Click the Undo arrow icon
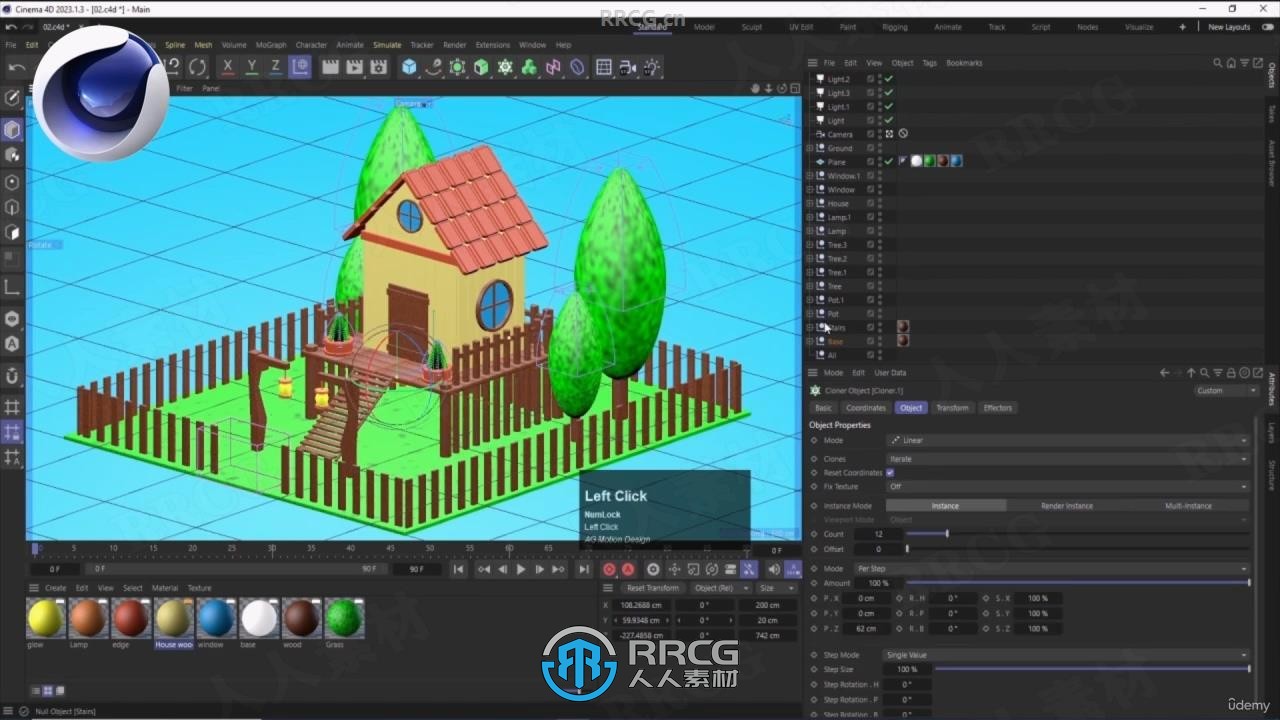 point(17,67)
